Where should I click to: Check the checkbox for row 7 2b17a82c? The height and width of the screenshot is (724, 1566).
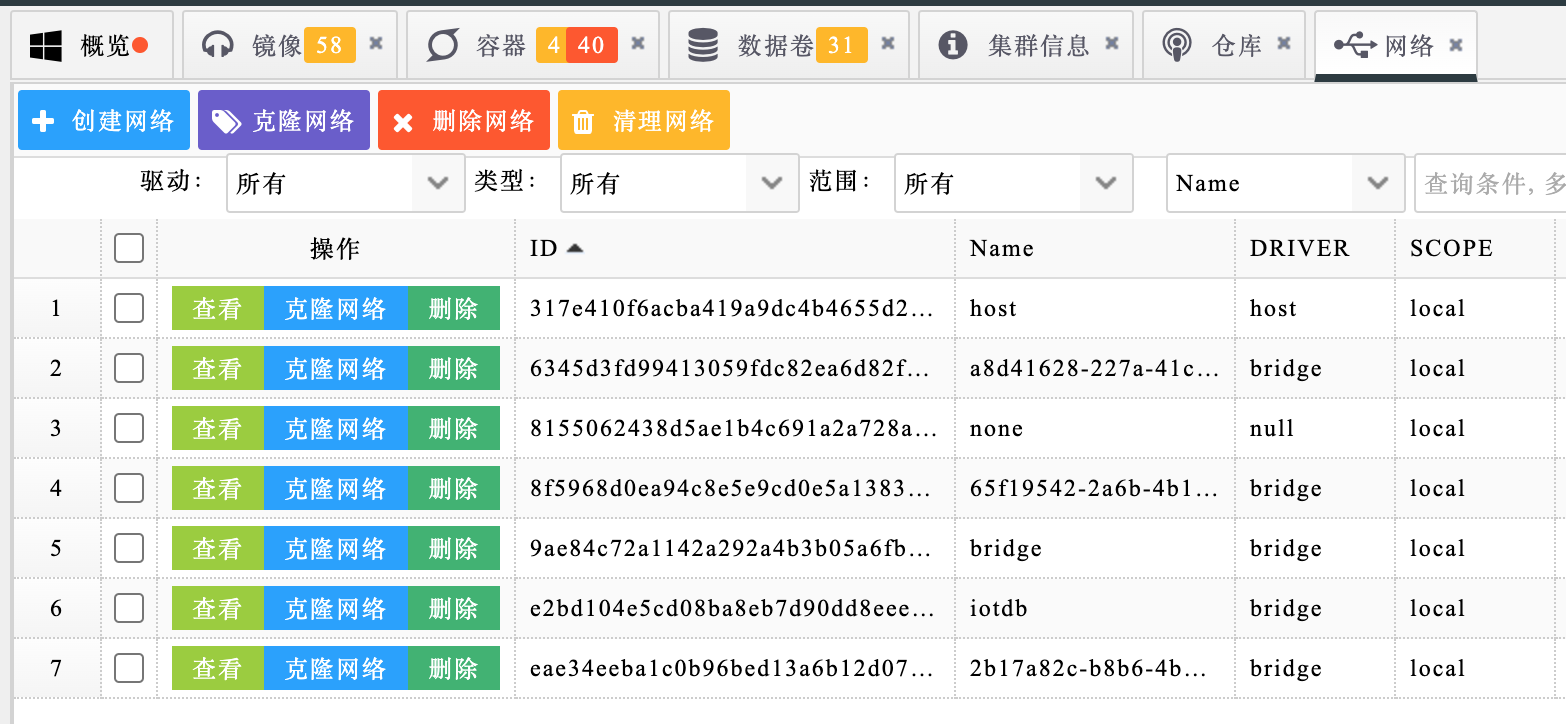point(129,668)
